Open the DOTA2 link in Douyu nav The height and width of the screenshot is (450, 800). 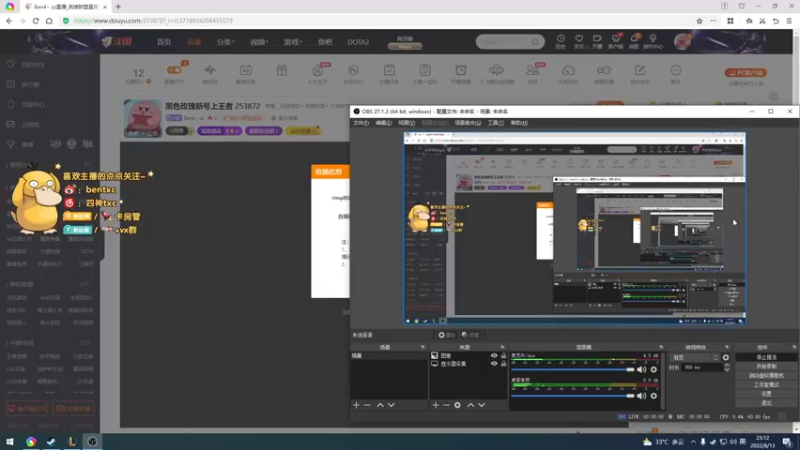pos(358,42)
